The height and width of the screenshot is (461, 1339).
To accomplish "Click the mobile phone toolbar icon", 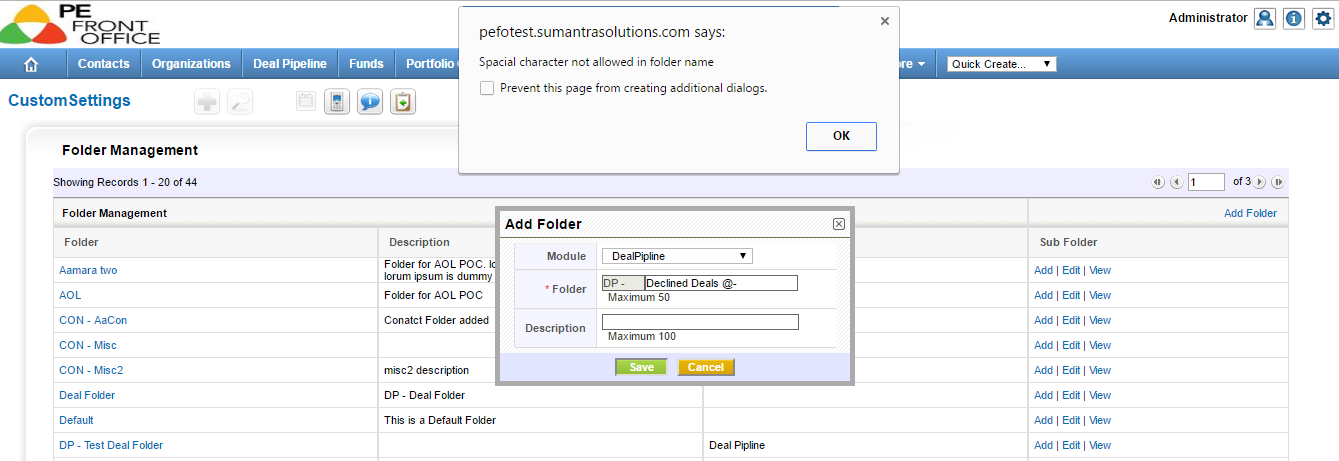I will coord(338,101).
